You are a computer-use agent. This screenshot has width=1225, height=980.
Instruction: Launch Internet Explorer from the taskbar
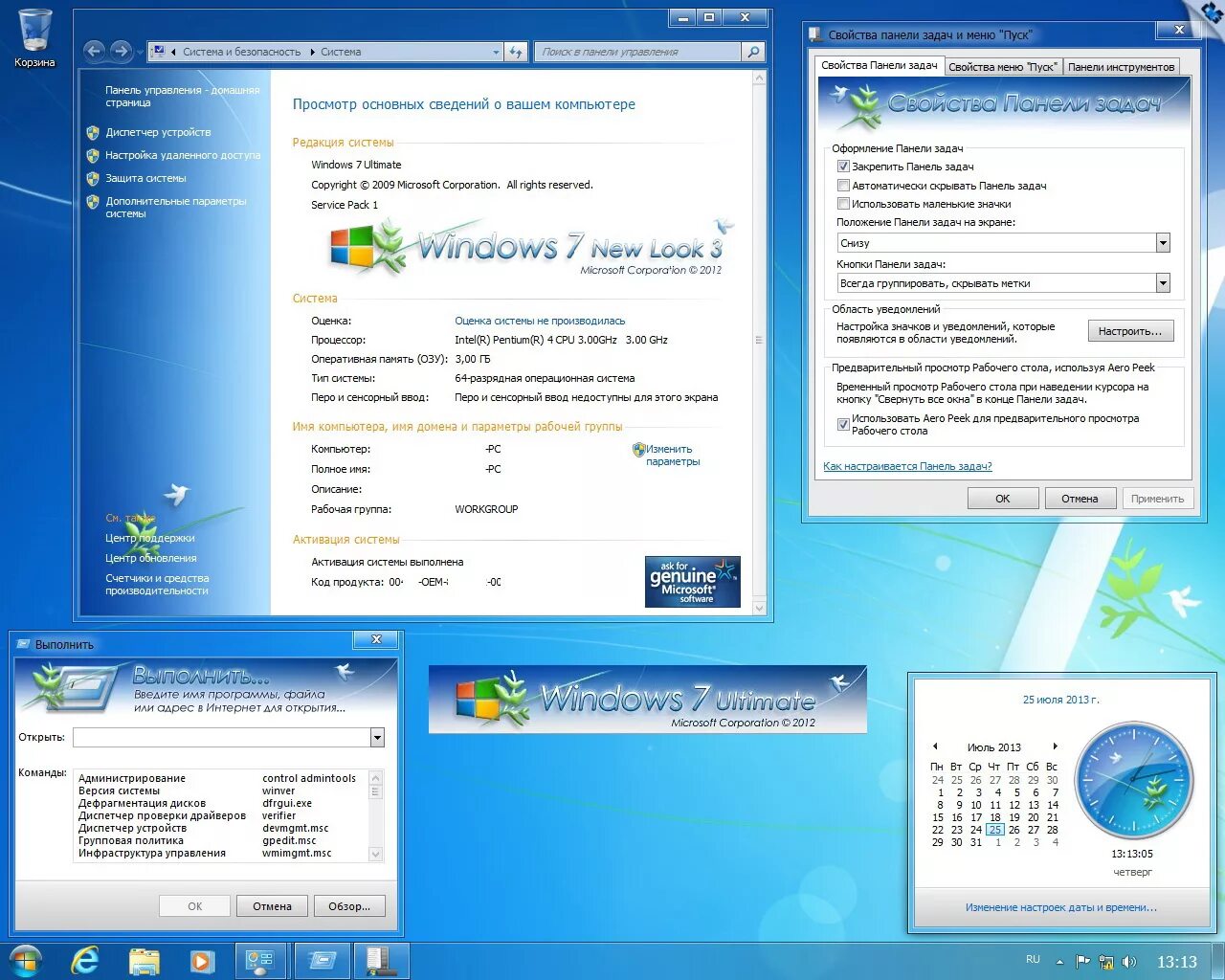(x=85, y=961)
